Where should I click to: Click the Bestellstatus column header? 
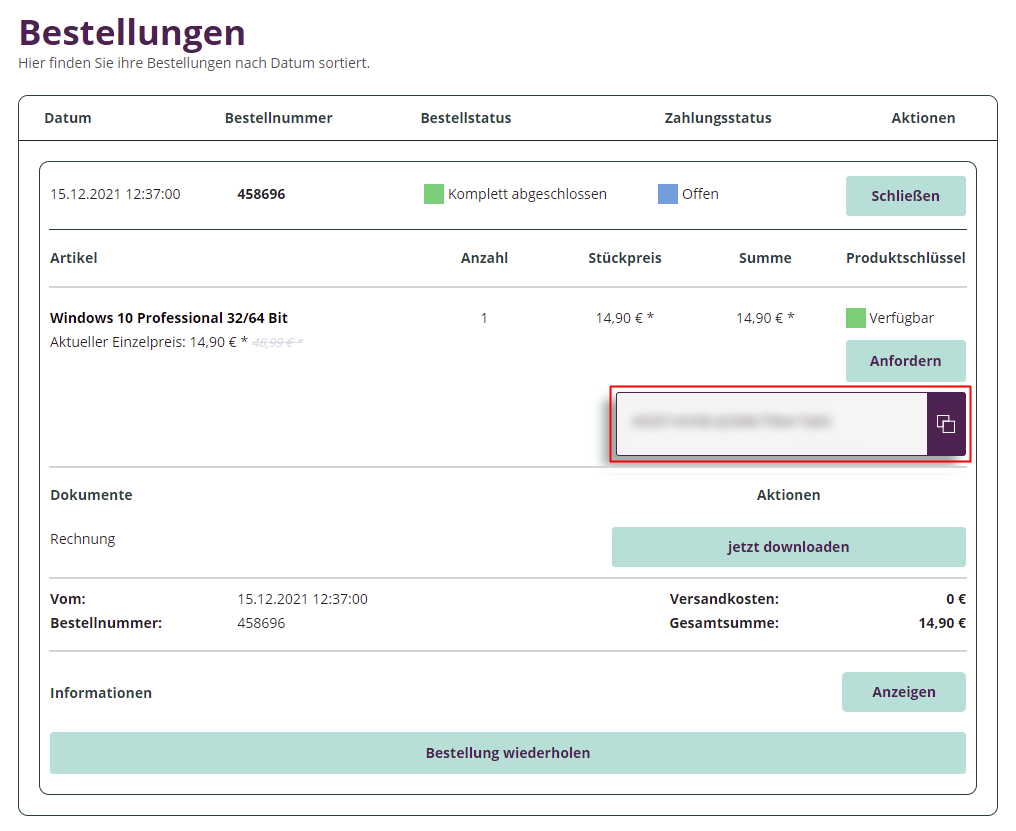coord(466,118)
